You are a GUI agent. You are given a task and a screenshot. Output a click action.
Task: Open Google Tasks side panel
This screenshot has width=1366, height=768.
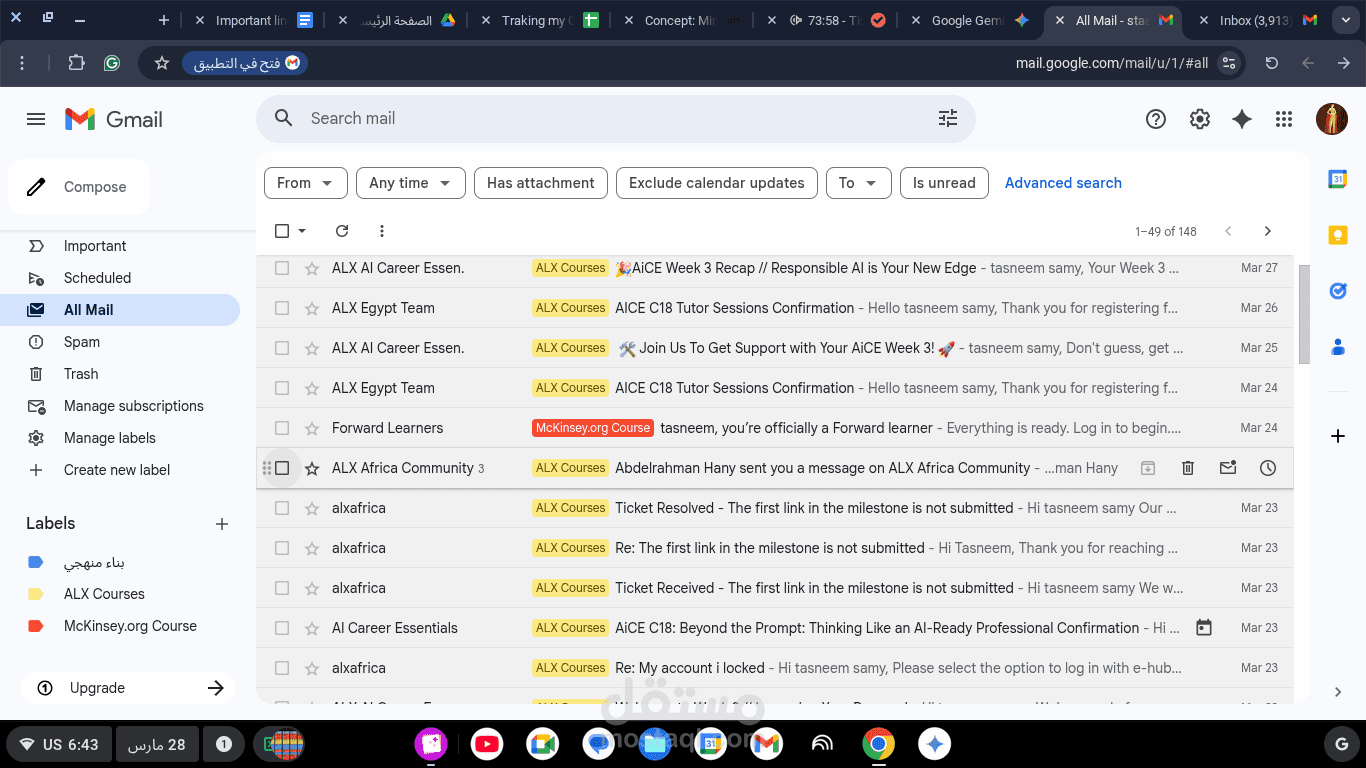1338,291
